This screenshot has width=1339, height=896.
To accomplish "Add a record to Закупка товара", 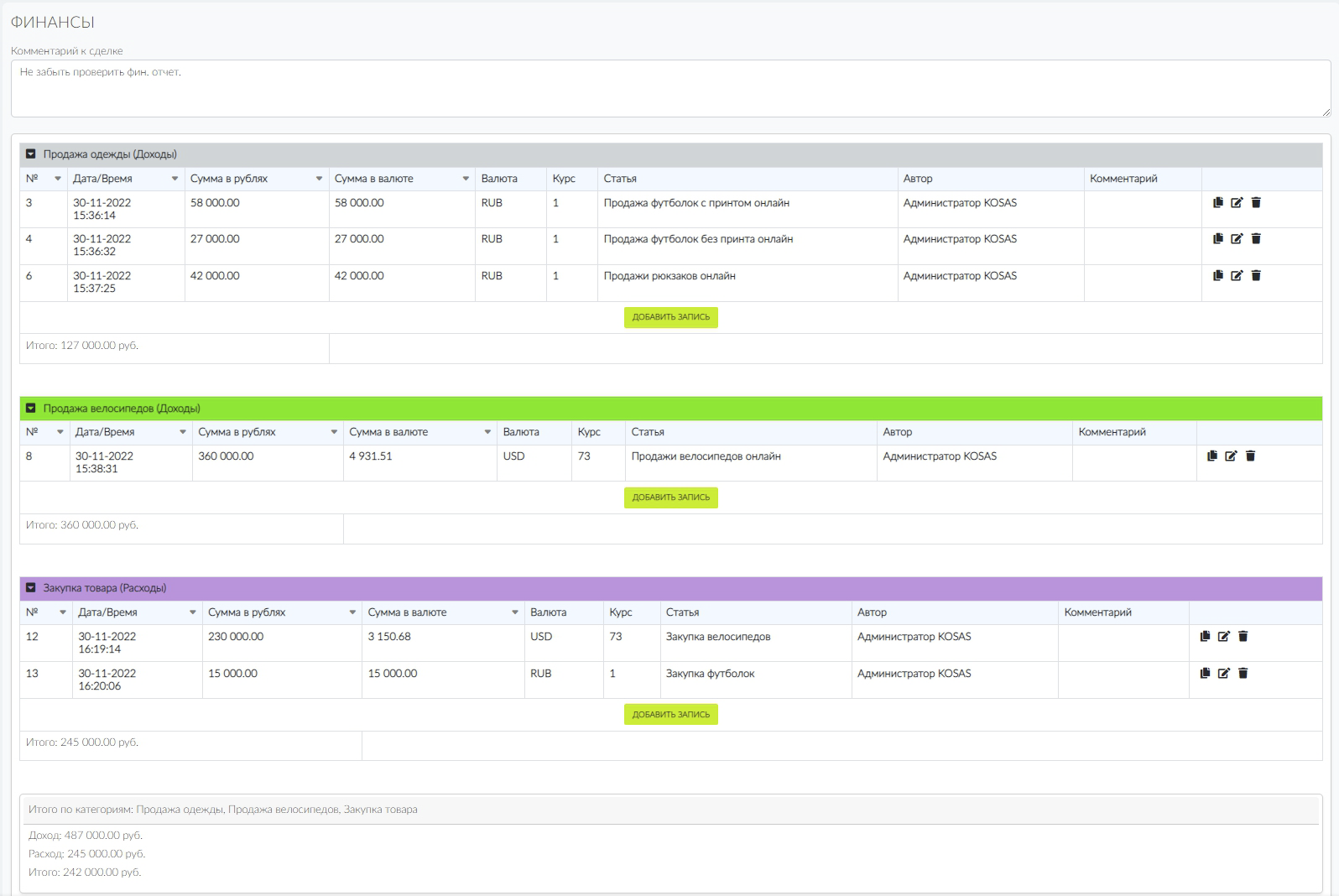I will click(x=671, y=715).
